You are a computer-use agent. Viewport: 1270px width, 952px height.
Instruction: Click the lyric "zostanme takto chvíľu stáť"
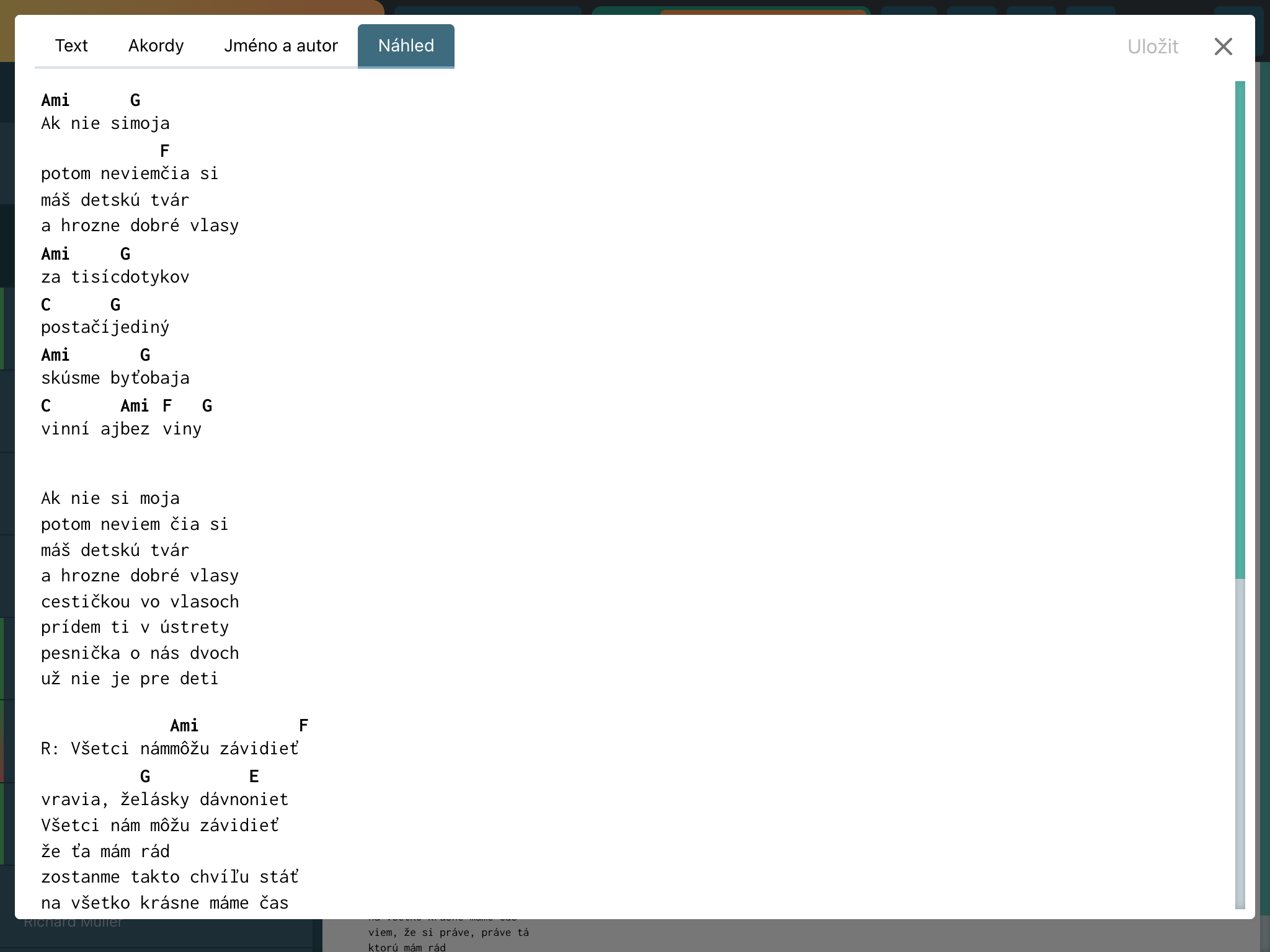click(x=170, y=877)
